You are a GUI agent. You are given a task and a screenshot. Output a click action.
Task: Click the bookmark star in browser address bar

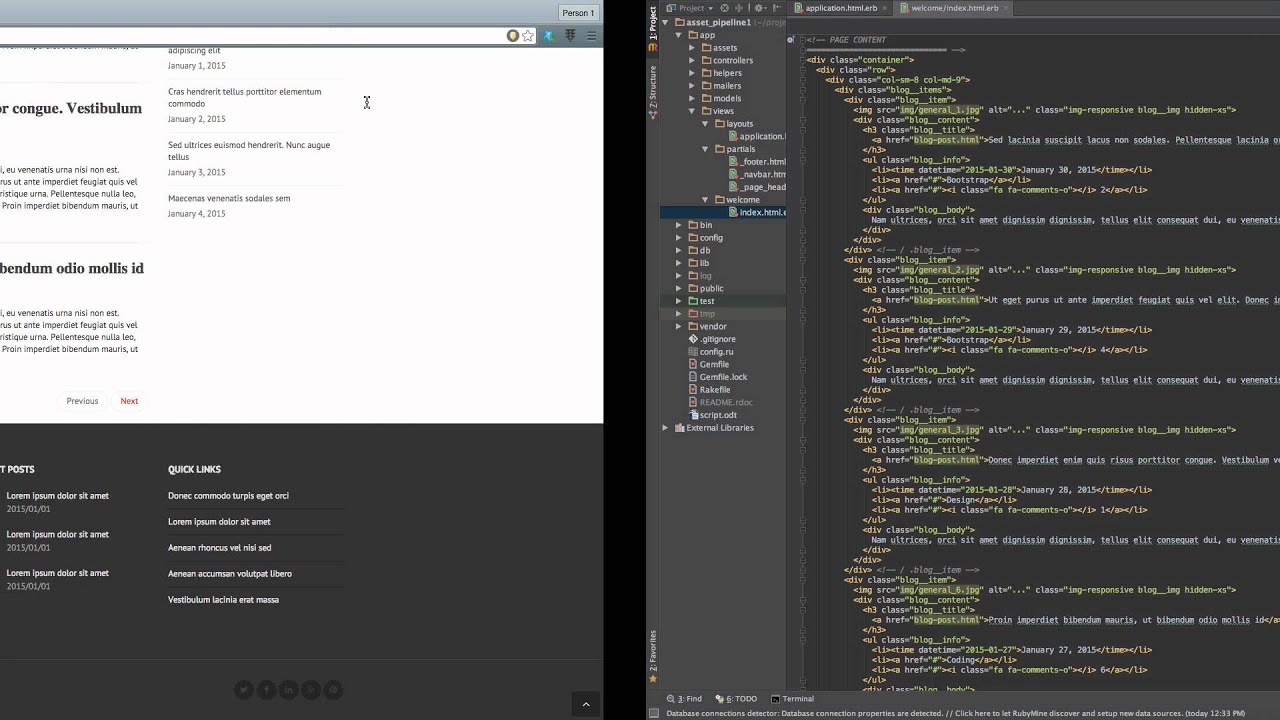click(x=527, y=36)
